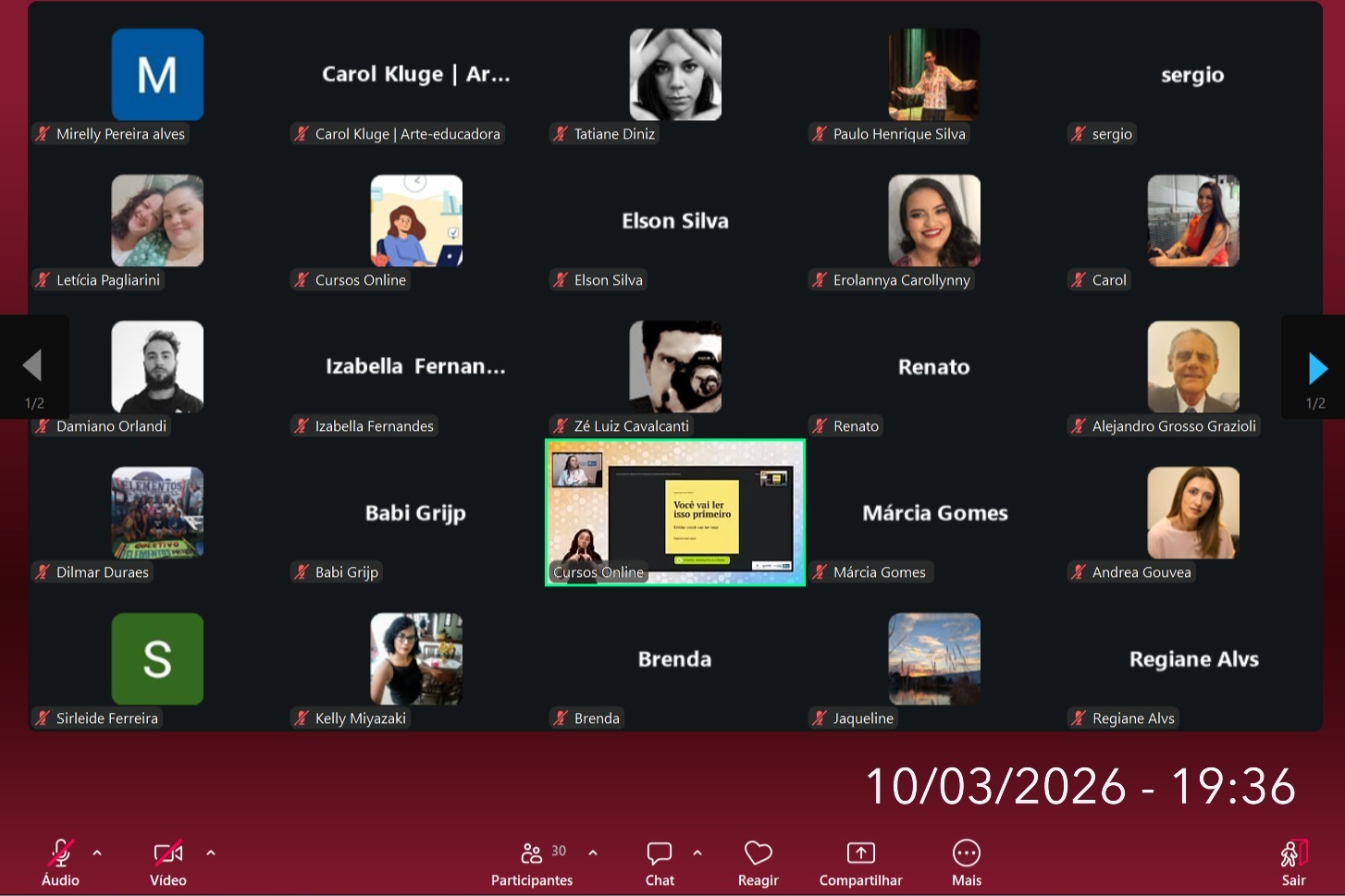Expand audio options chevron next to Áudio
The width and height of the screenshot is (1345, 896).
click(x=97, y=853)
